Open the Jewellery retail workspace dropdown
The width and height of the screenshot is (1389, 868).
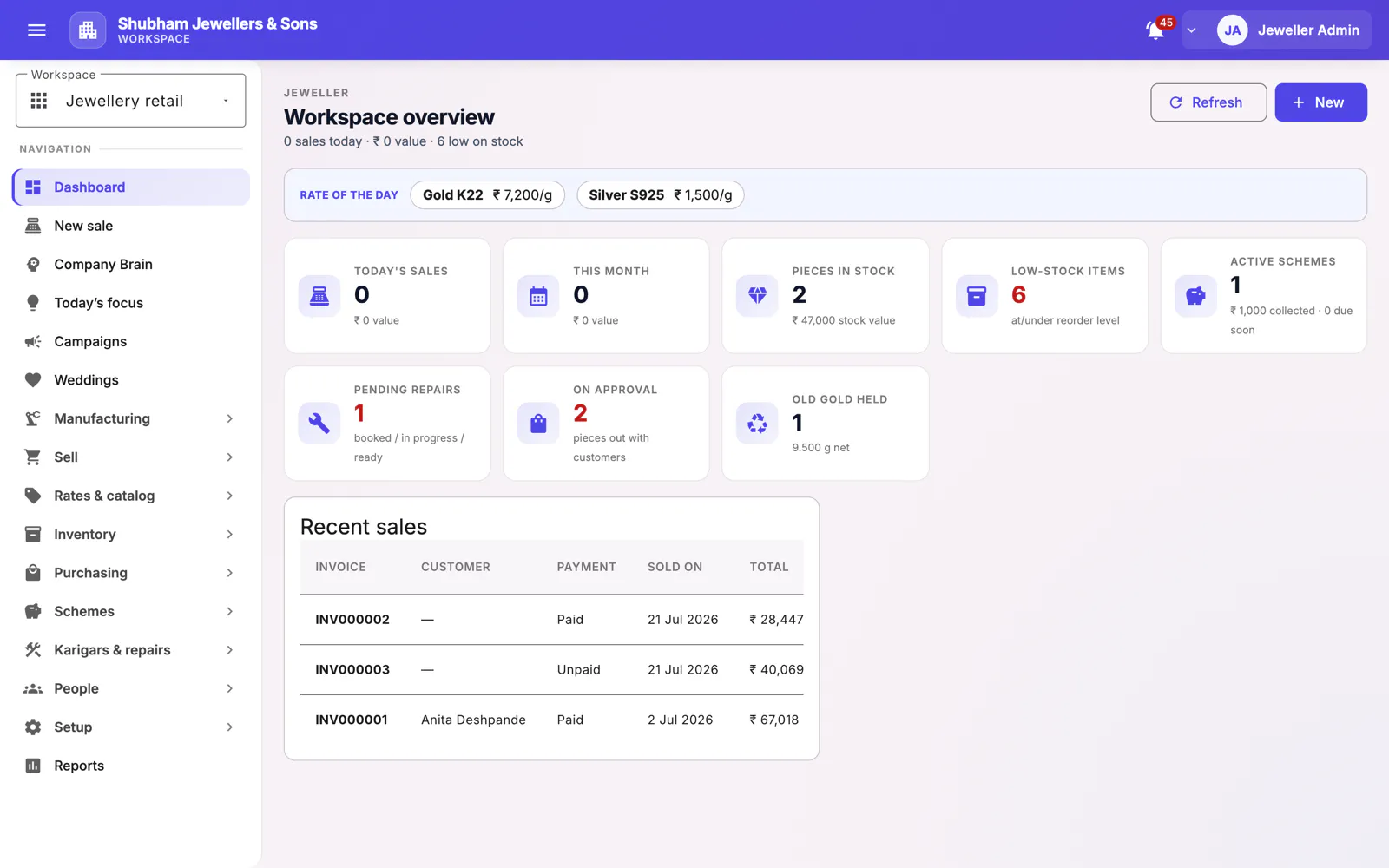131,101
